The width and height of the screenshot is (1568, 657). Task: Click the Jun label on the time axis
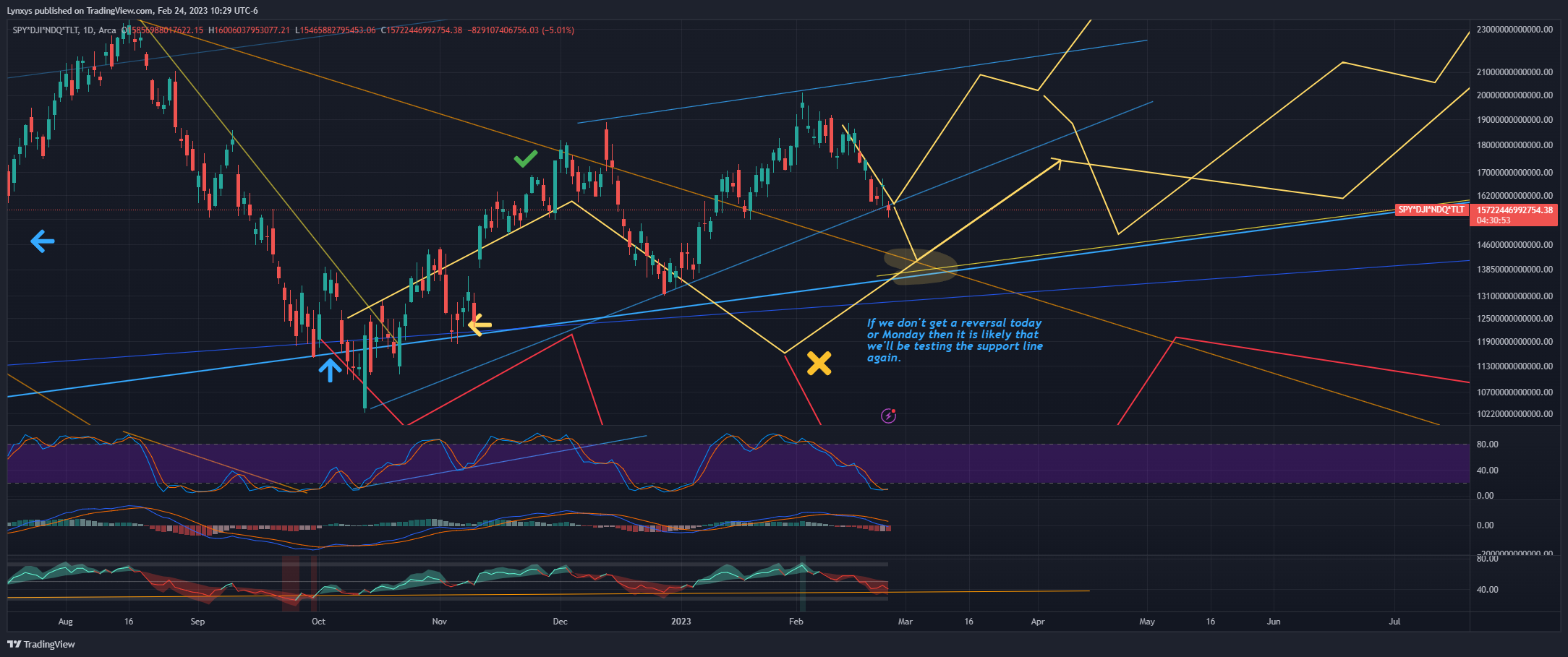pyautogui.click(x=1274, y=622)
